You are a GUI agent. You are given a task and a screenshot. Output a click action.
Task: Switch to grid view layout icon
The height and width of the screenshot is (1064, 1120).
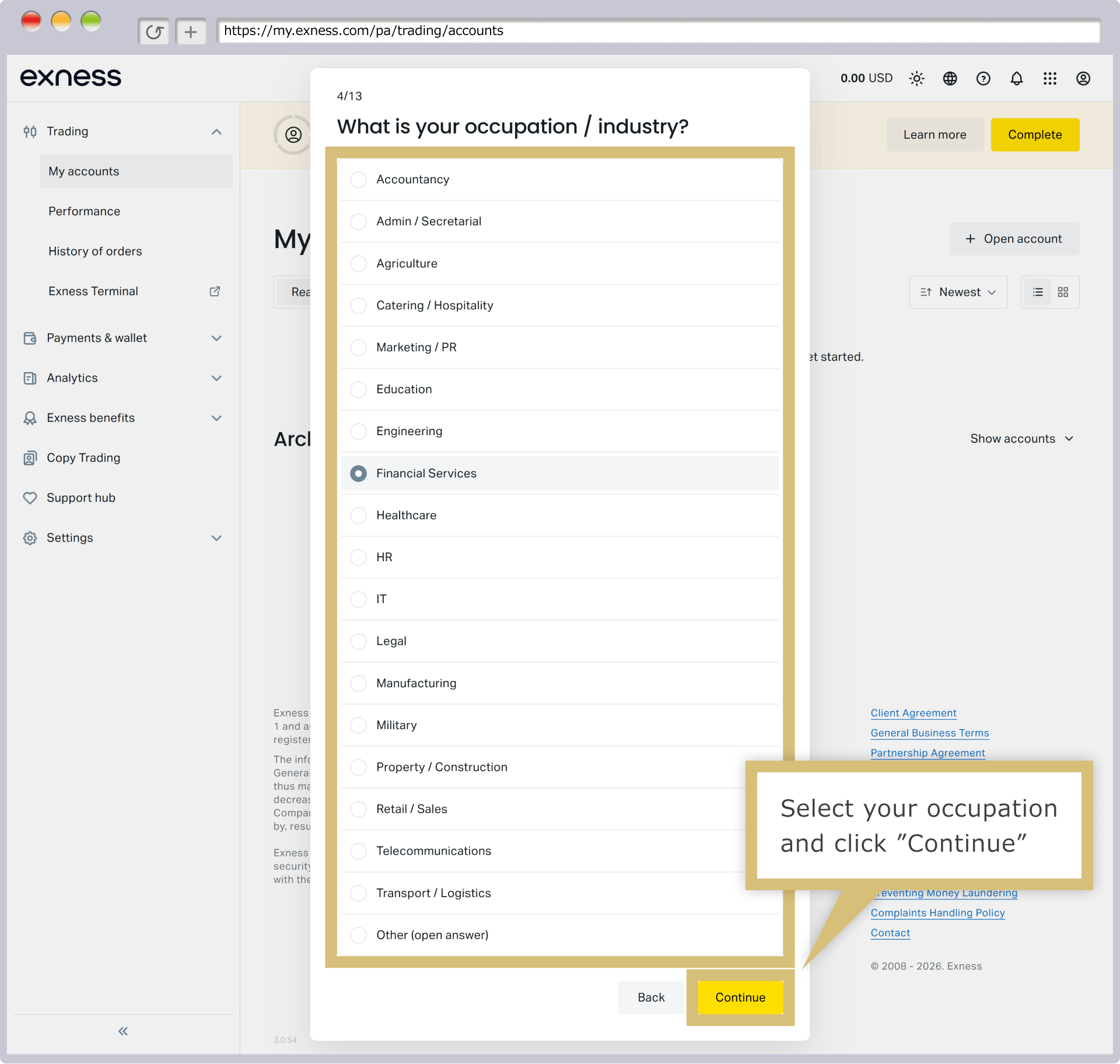click(1063, 292)
